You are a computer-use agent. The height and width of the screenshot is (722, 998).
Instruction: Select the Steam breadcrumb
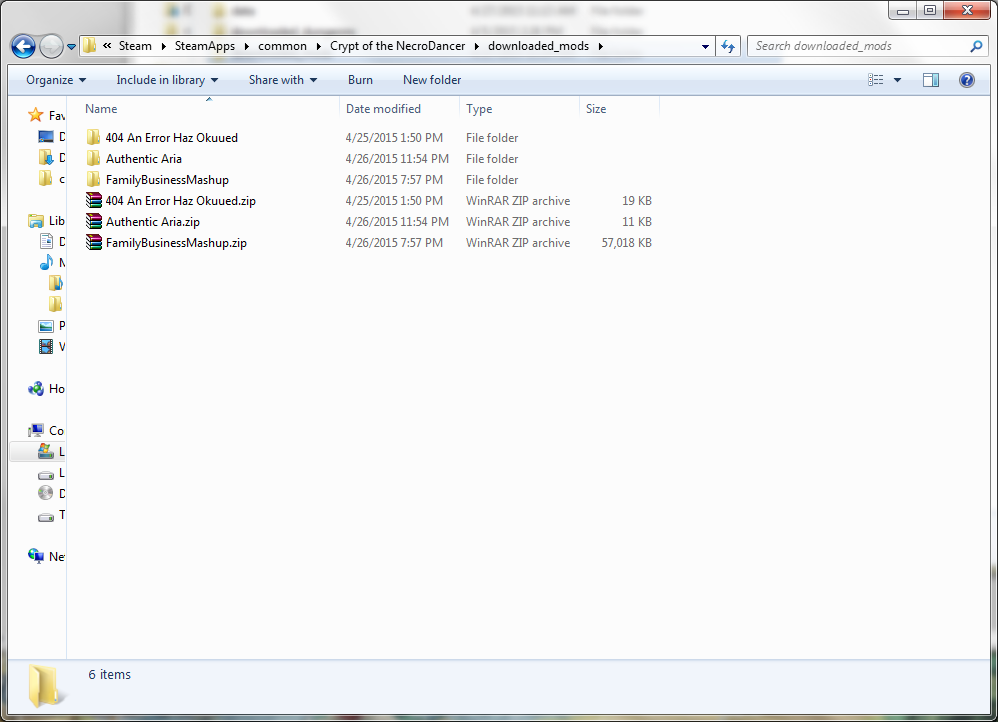[x=135, y=46]
